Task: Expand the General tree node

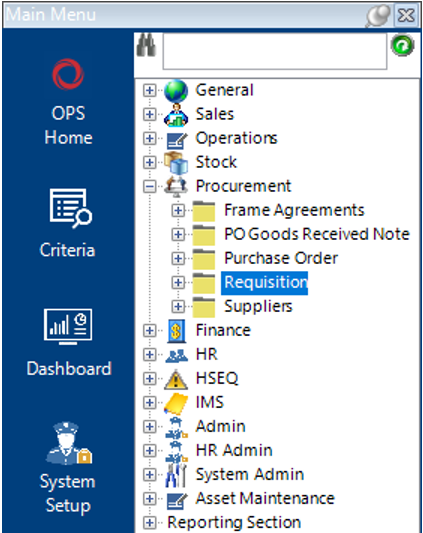Action: click(149, 90)
